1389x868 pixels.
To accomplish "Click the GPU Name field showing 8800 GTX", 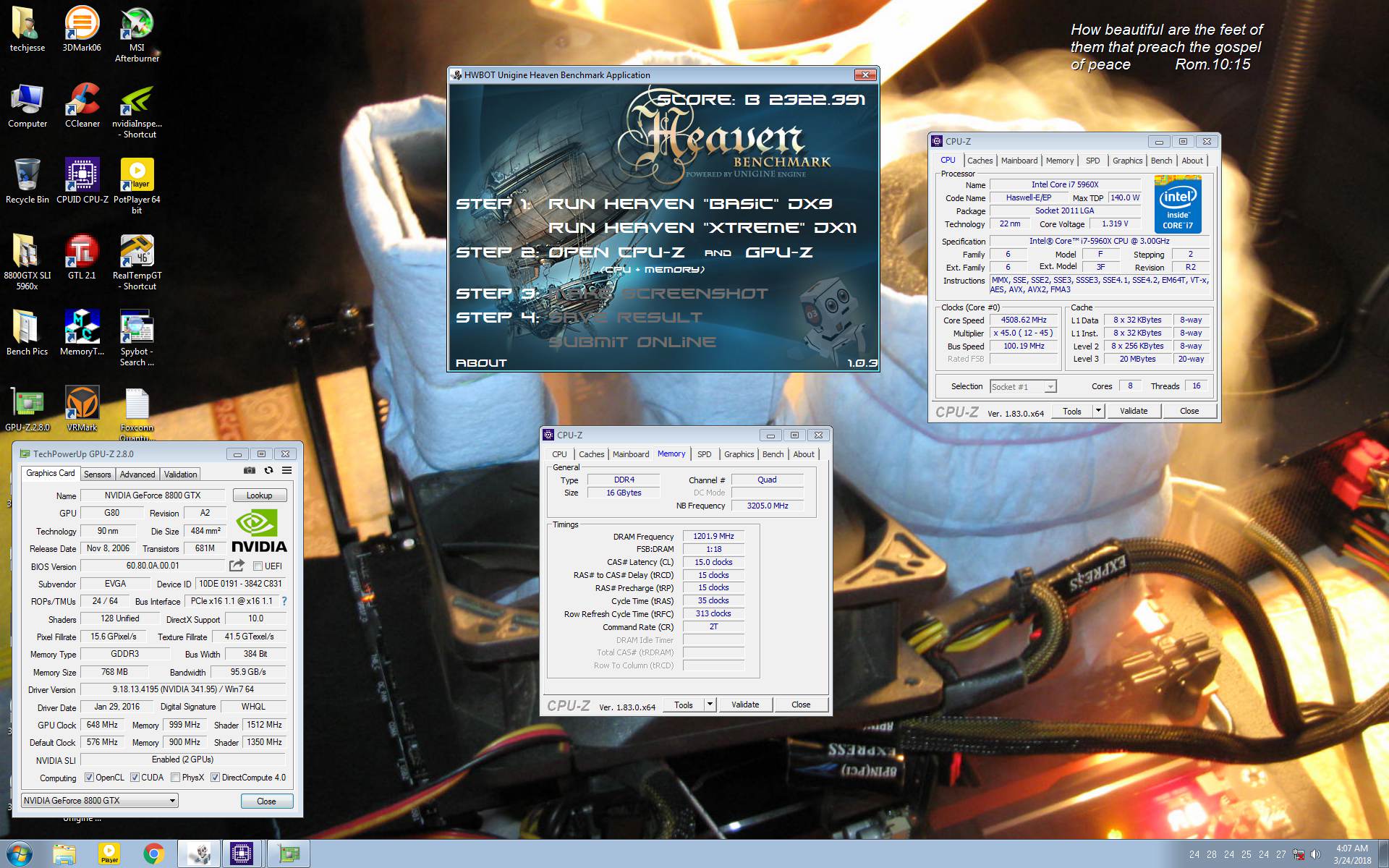I will pyautogui.click(x=153, y=495).
